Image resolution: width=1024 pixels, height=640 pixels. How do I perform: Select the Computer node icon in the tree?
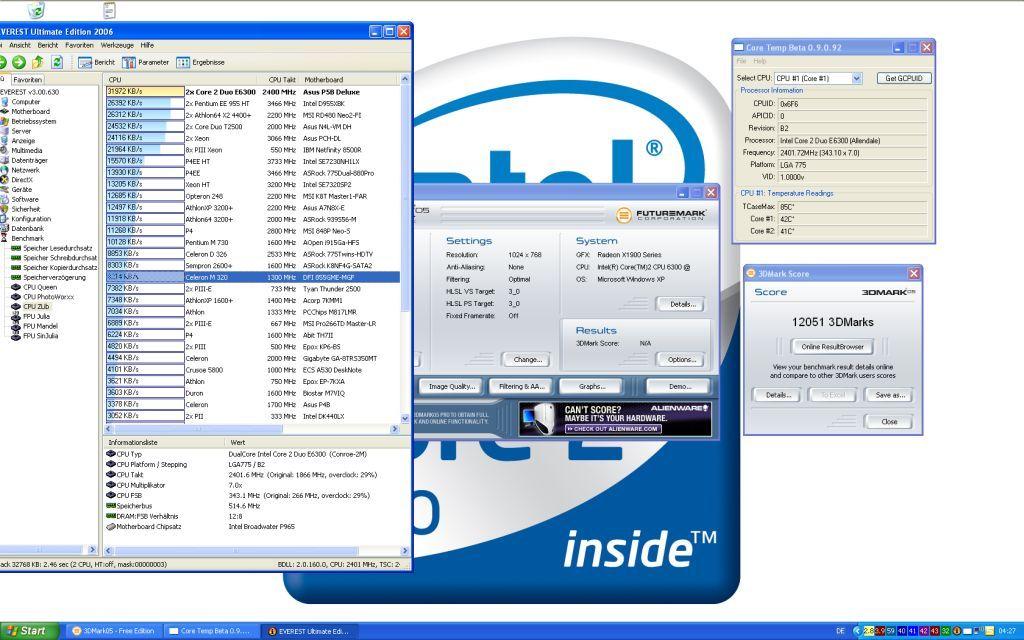(5, 102)
